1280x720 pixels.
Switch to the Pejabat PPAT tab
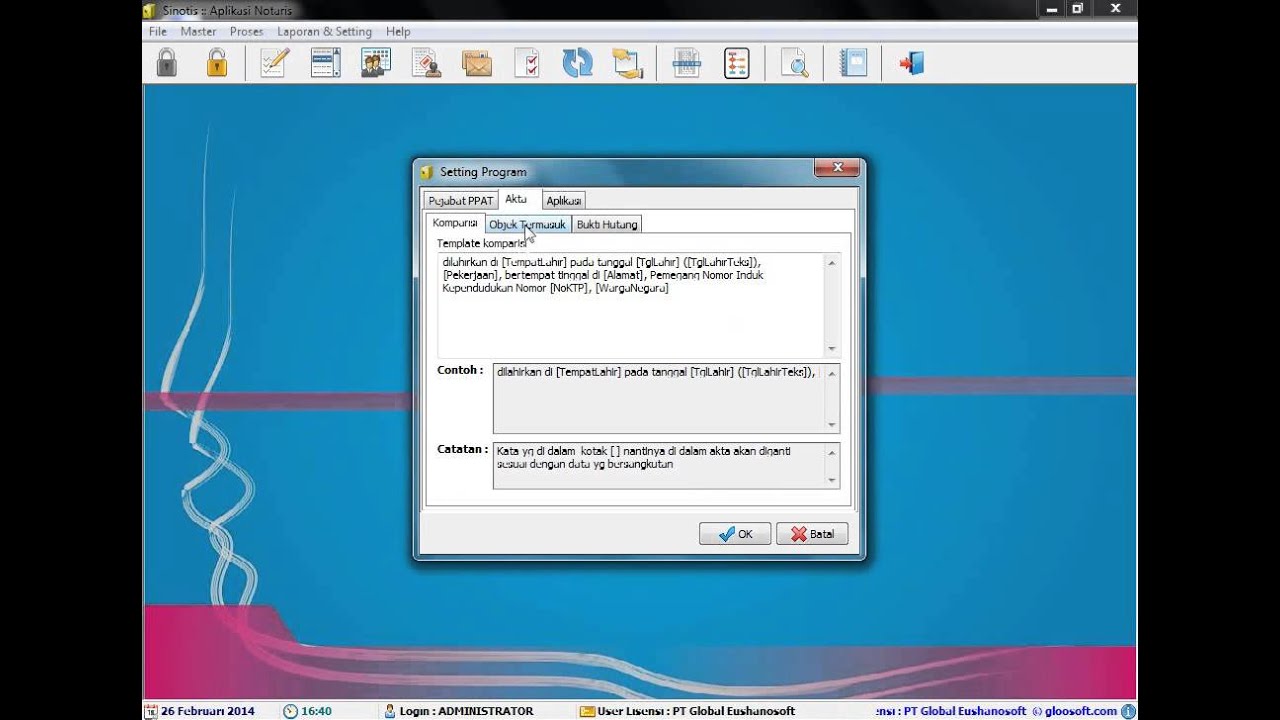[461, 200]
